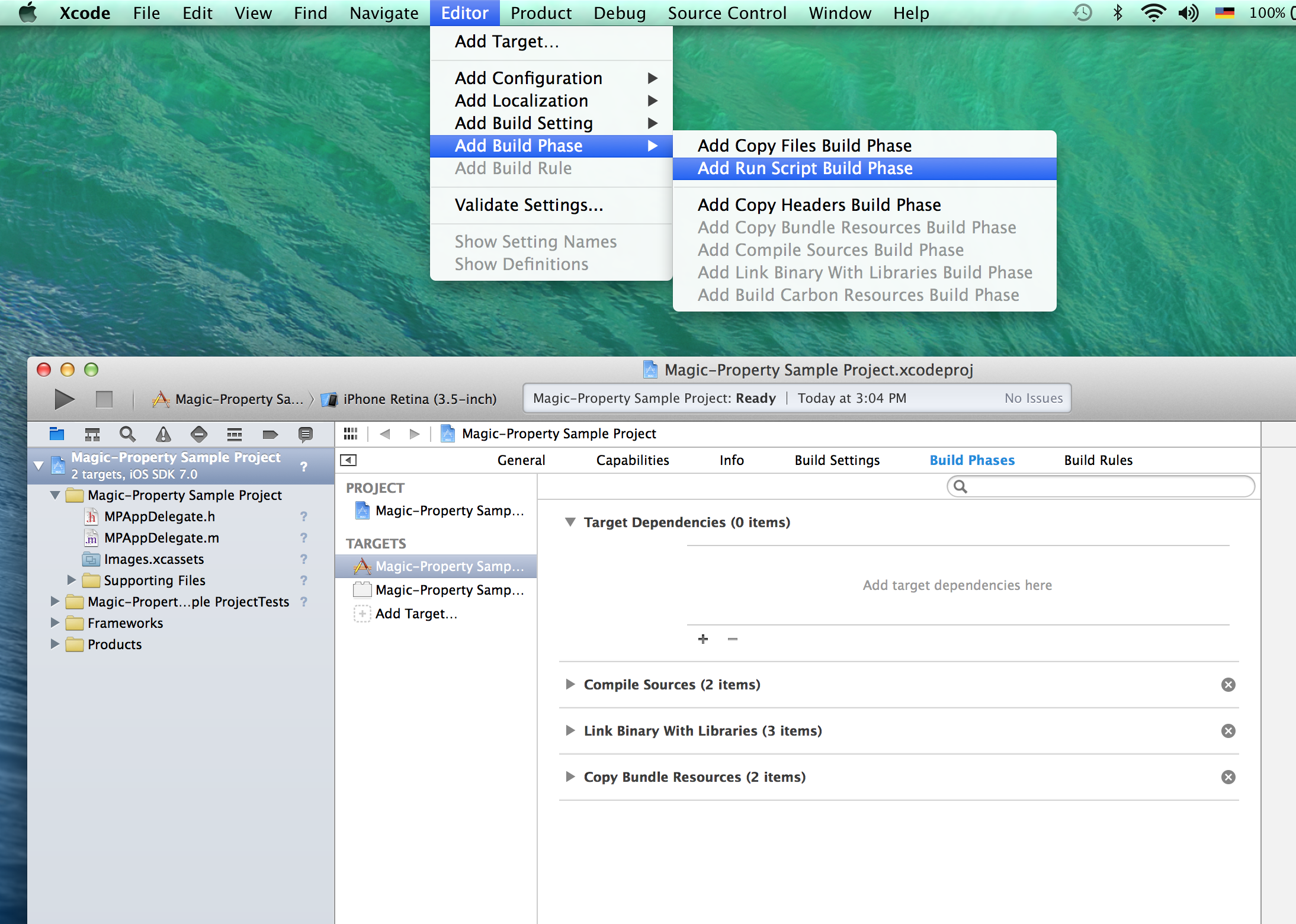Choose the iPhone Retina (3.5-inch) destination
The width and height of the screenshot is (1296, 924).
(x=409, y=399)
